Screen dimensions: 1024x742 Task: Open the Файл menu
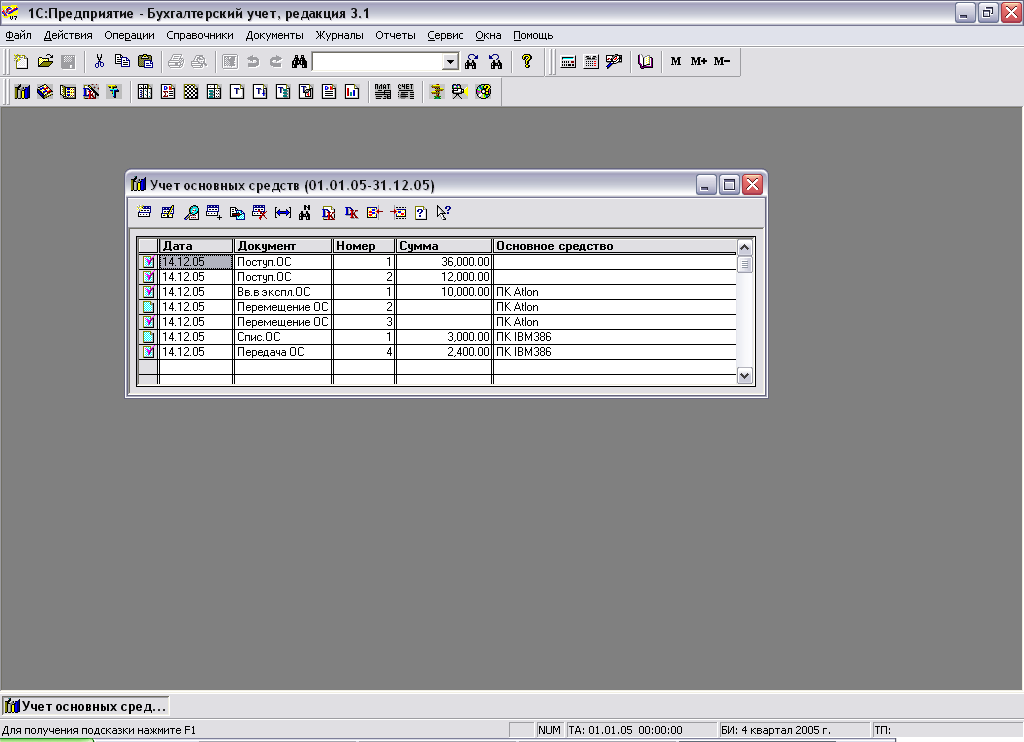[x=18, y=35]
